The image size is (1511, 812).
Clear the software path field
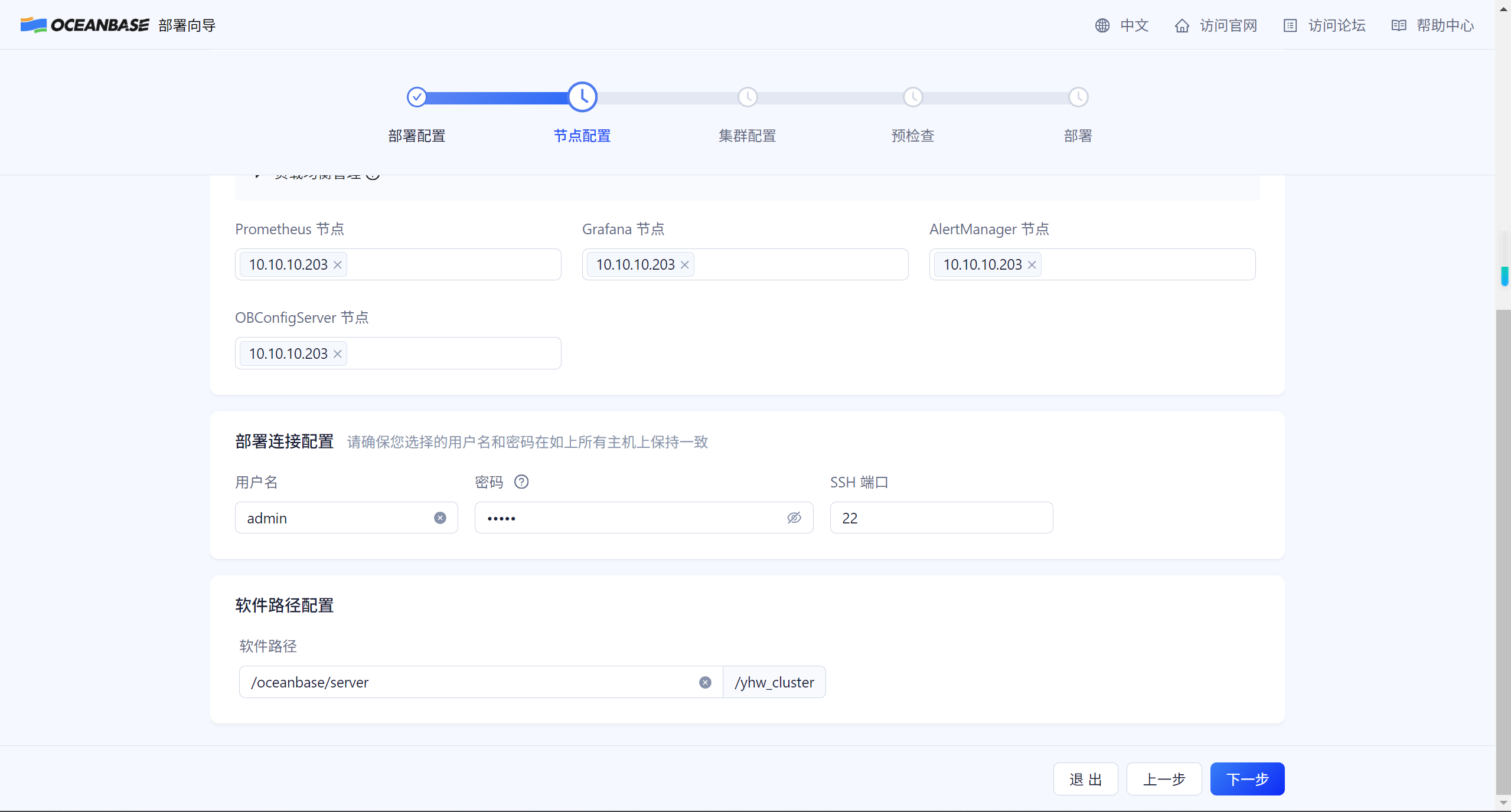[x=705, y=683]
